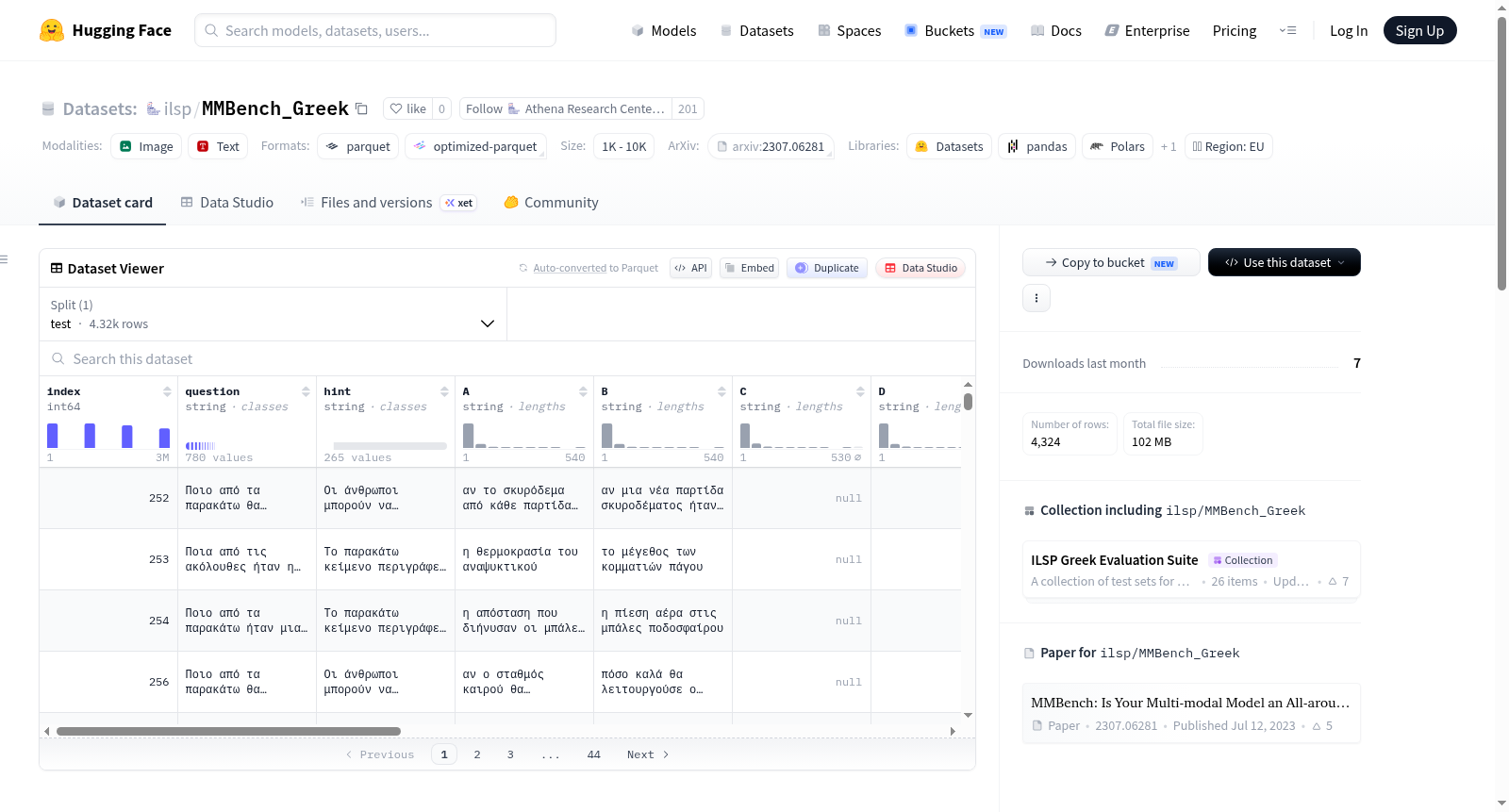
Task: Click the Datasets library tag
Action: pos(950,146)
